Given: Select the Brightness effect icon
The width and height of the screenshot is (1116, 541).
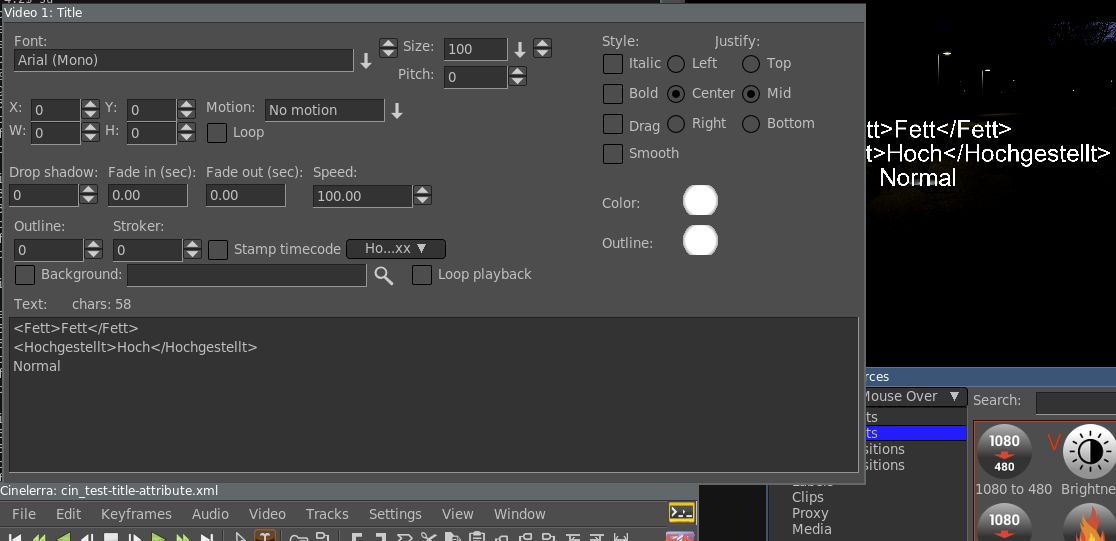Looking at the screenshot, I should tap(1088, 451).
